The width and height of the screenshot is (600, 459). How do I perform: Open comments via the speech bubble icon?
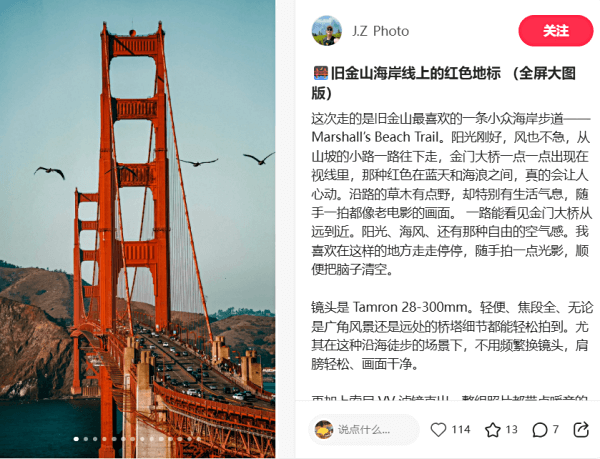(x=540, y=430)
